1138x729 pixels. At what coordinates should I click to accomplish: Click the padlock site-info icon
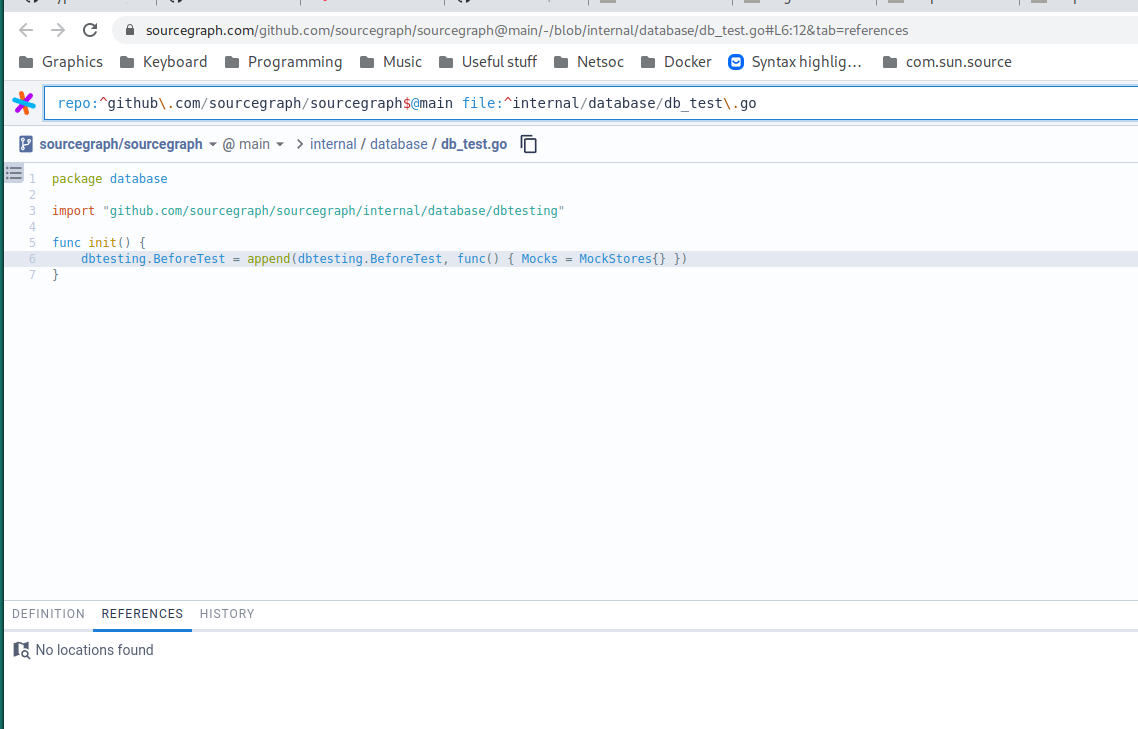coord(130,30)
